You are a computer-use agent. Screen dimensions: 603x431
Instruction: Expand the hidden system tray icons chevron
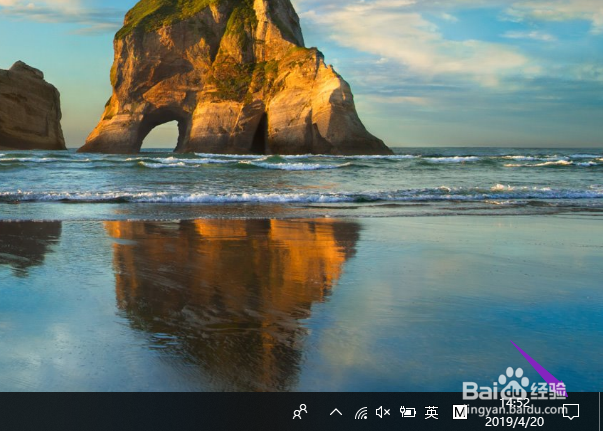point(336,412)
